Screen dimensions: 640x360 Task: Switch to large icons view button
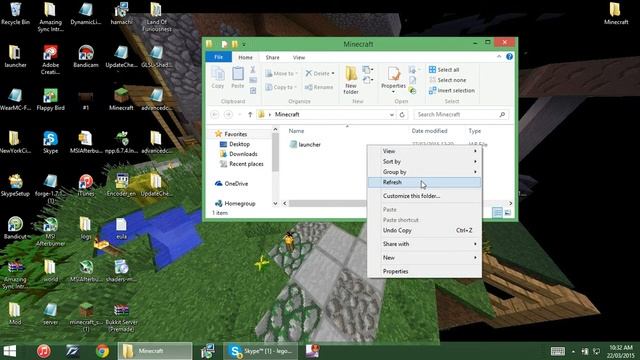coord(508,213)
